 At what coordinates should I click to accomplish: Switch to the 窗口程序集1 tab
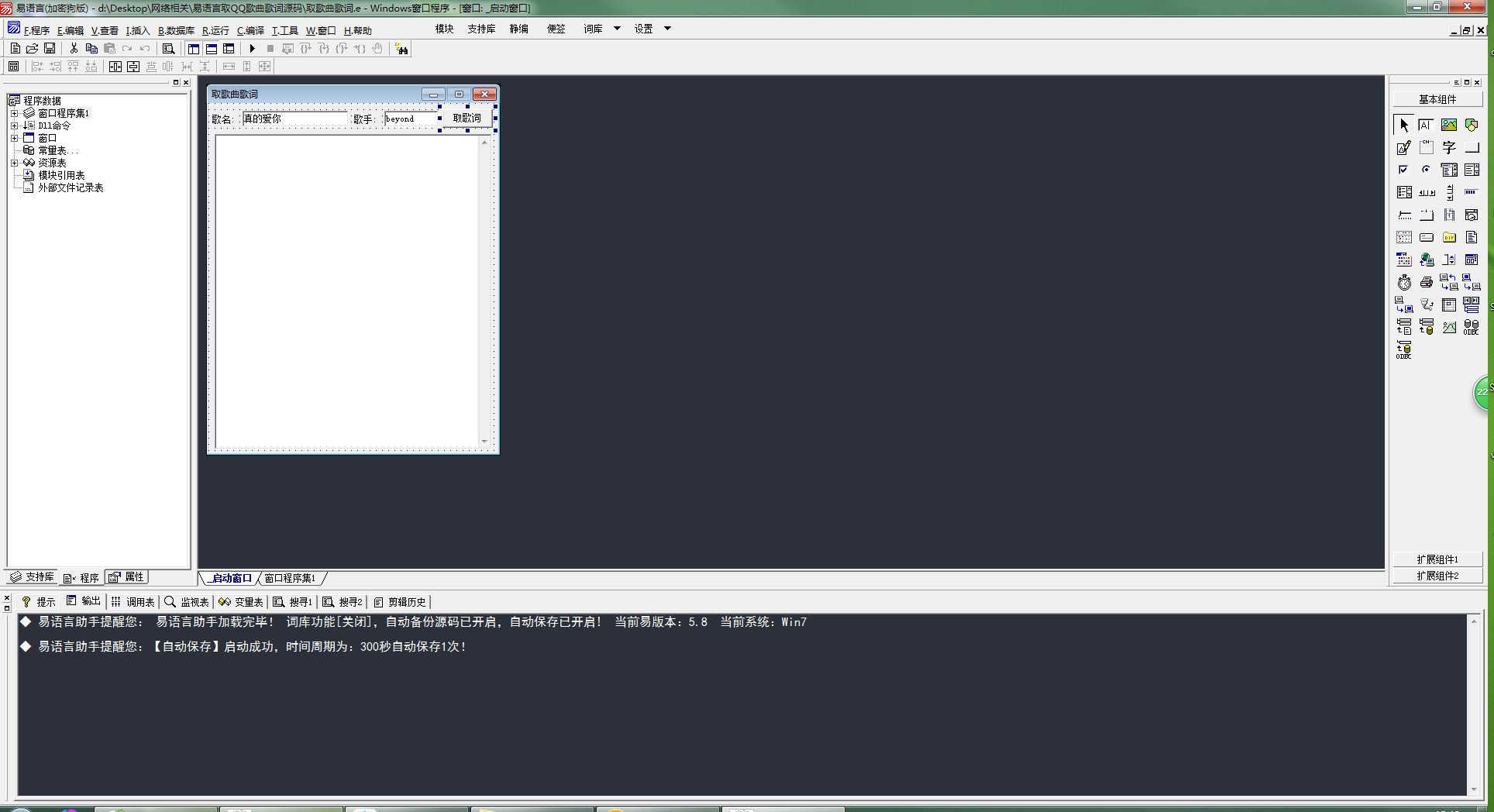point(290,578)
